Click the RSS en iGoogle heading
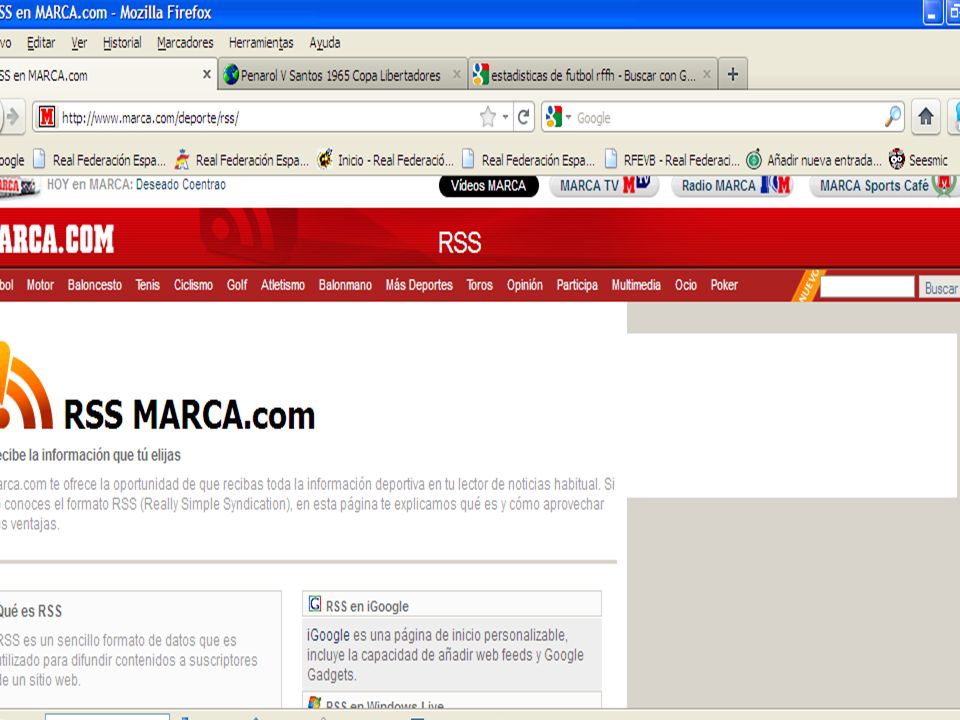960x720 pixels. [x=367, y=606]
